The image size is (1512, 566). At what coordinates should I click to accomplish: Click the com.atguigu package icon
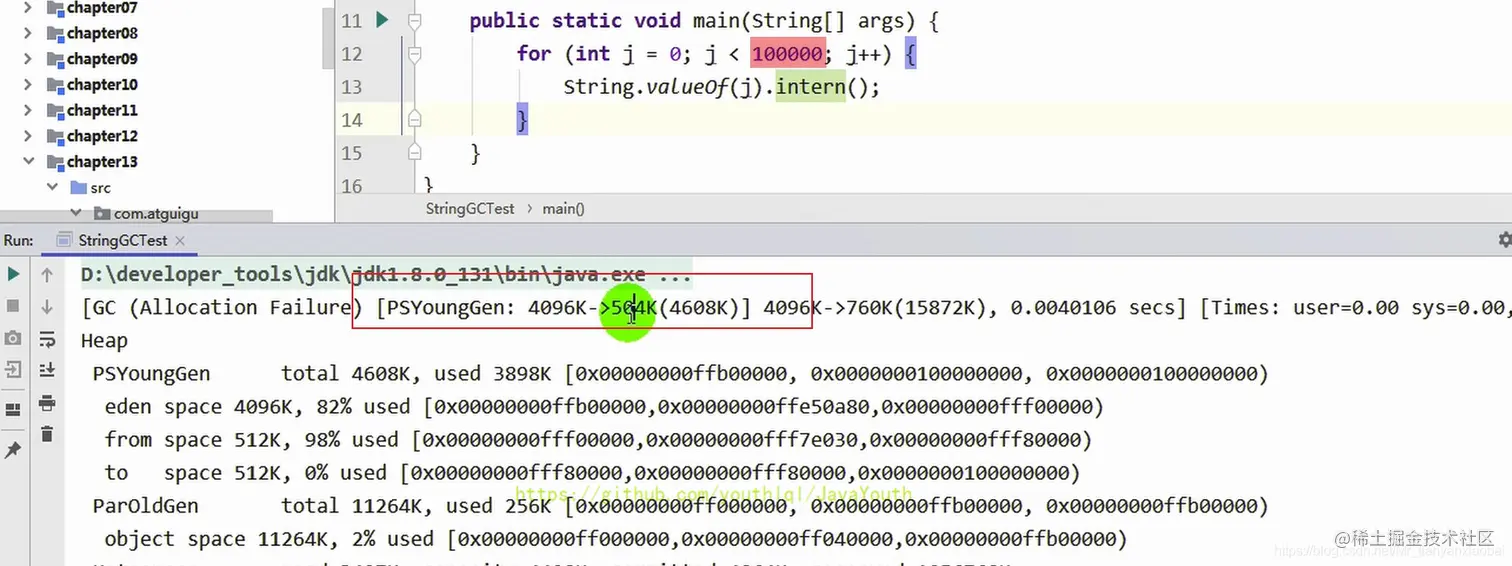pyautogui.click(x=101, y=213)
